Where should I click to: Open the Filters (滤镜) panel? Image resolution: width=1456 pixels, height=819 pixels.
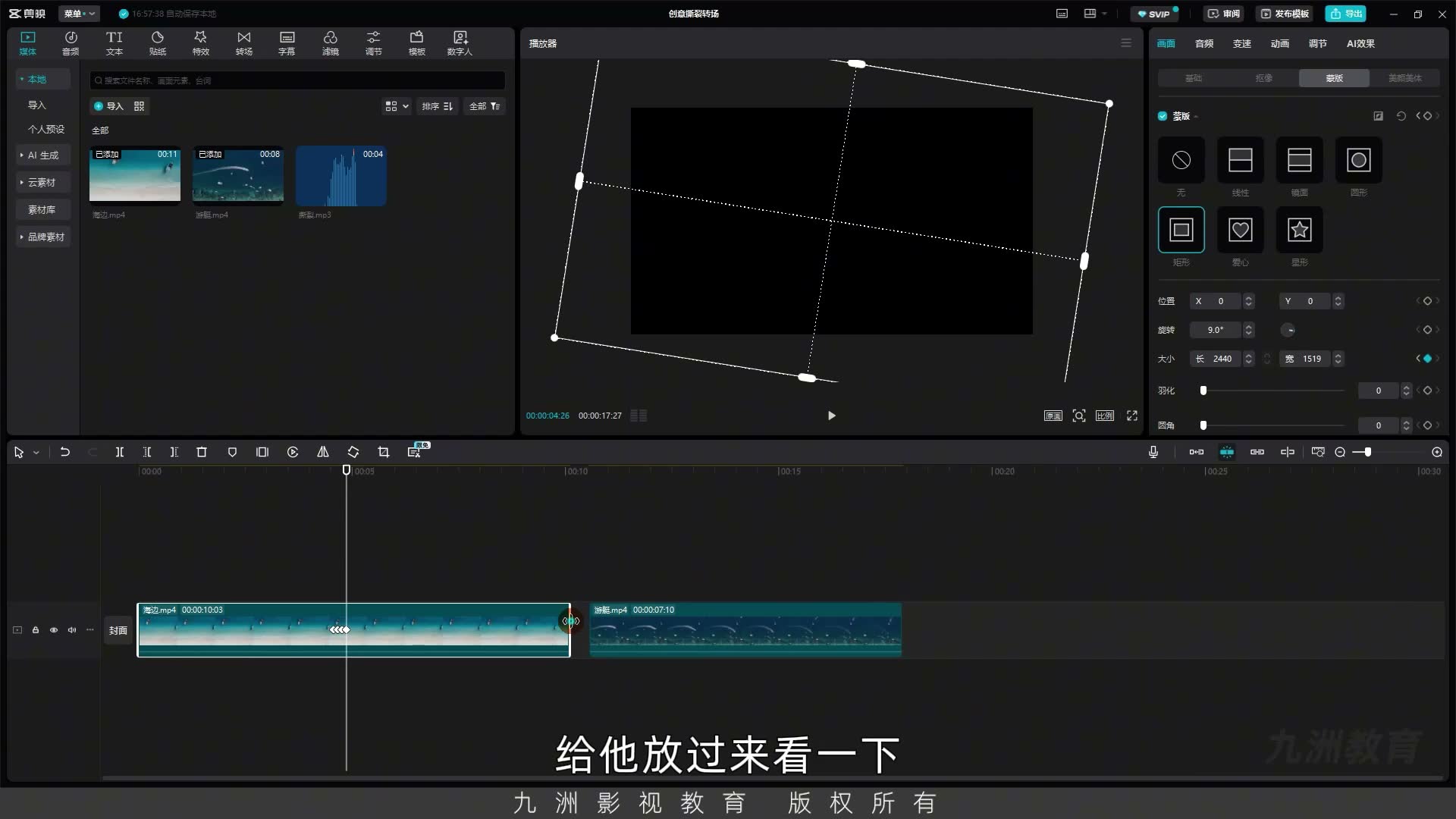331,43
